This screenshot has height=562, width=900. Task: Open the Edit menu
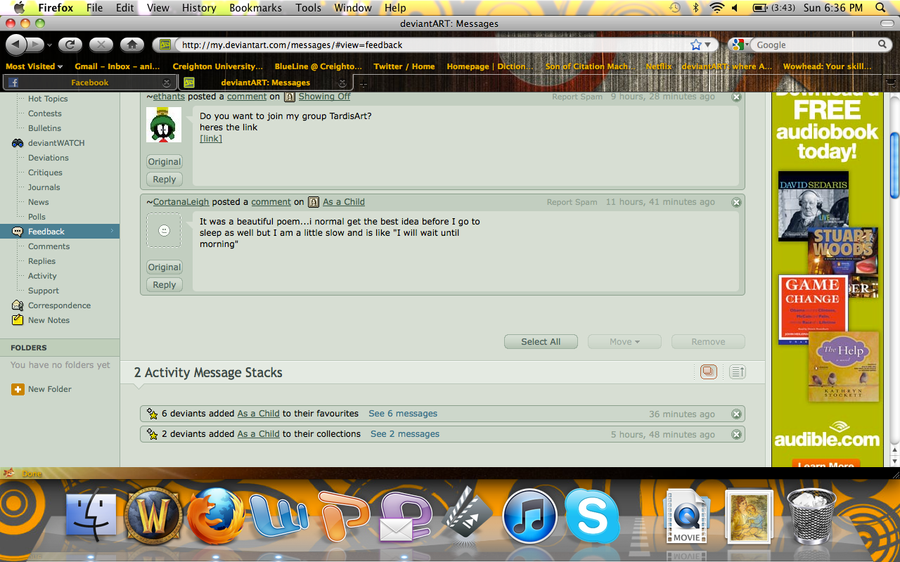coord(125,7)
